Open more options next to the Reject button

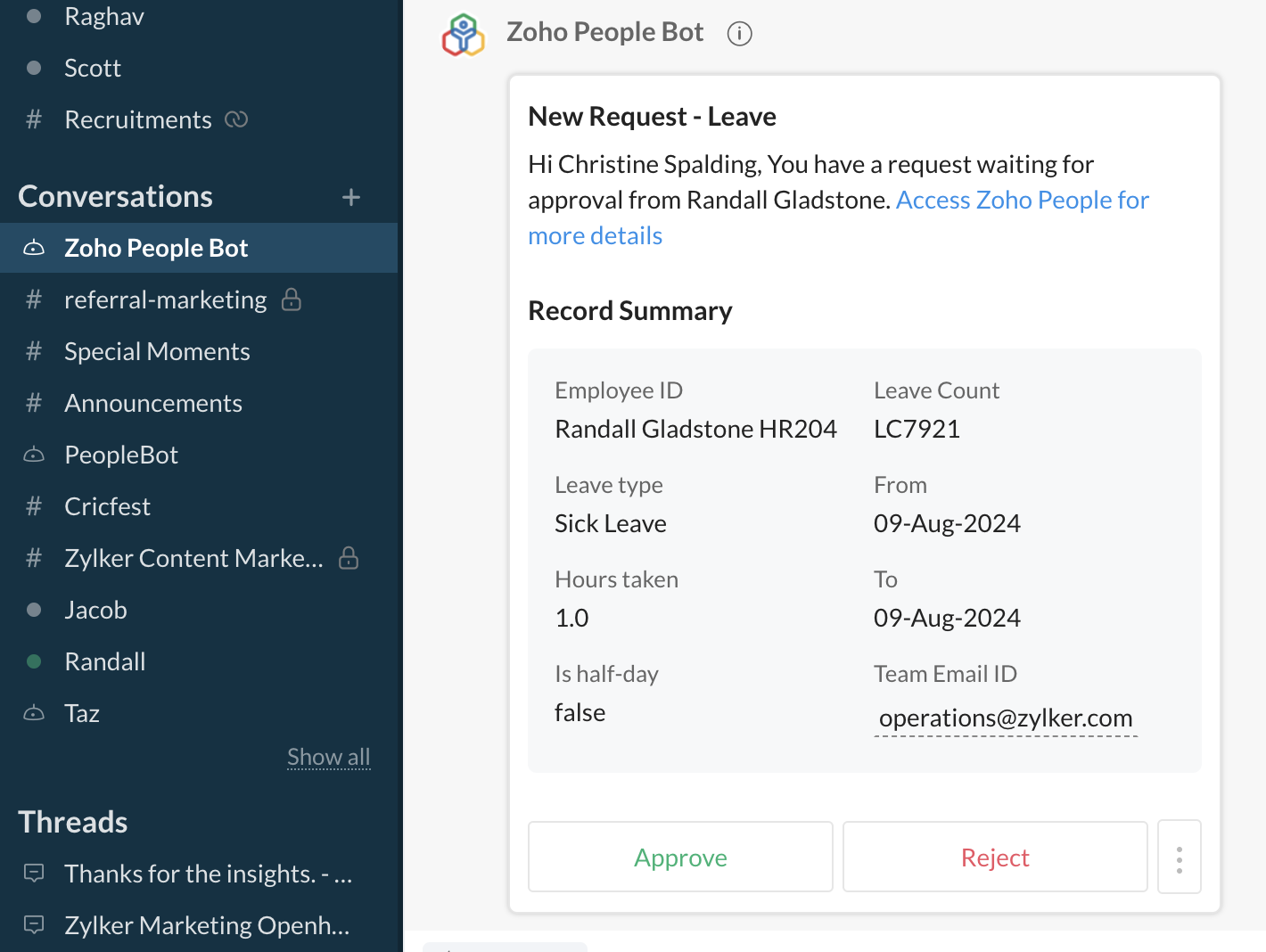click(1180, 857)
